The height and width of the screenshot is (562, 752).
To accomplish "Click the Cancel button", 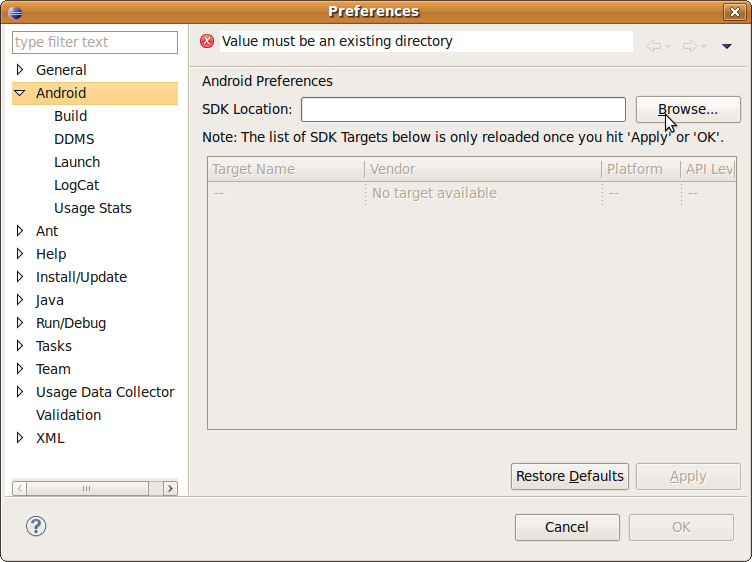I will tap(567, 527).
